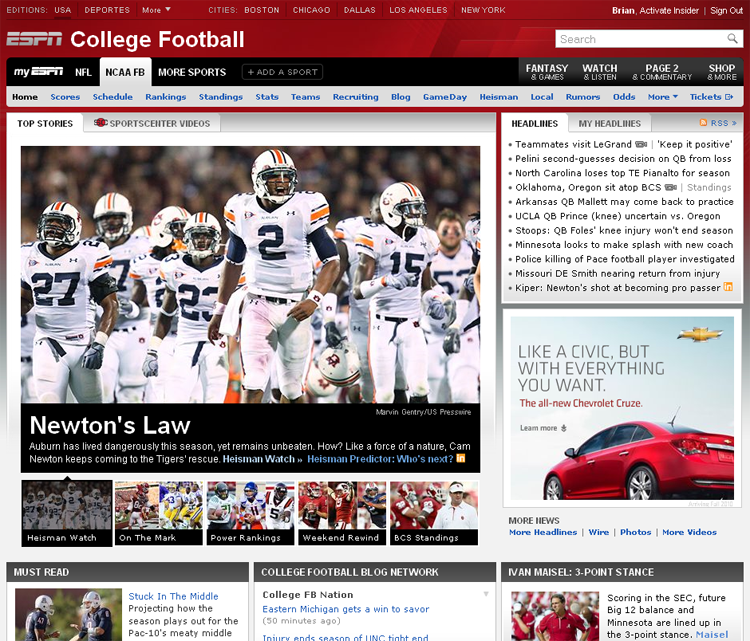Image resolution: width=750 pixels, height=641 pixels.
Task: Click Activate Insider link
Action: pyautogui.click(x=669, y=11)
